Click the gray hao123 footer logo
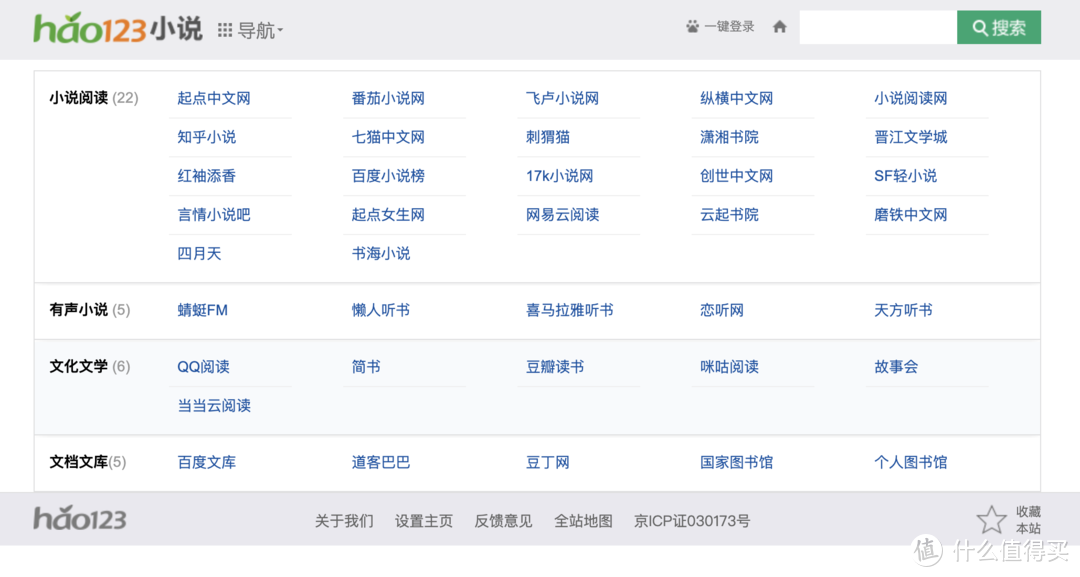The image size is (1080, 577). tap(80, 518)
